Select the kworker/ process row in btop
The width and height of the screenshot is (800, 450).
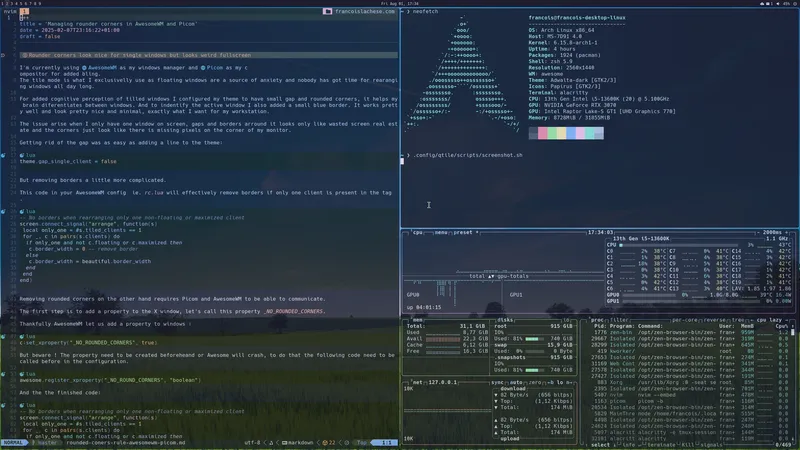[x=689, y=351]
